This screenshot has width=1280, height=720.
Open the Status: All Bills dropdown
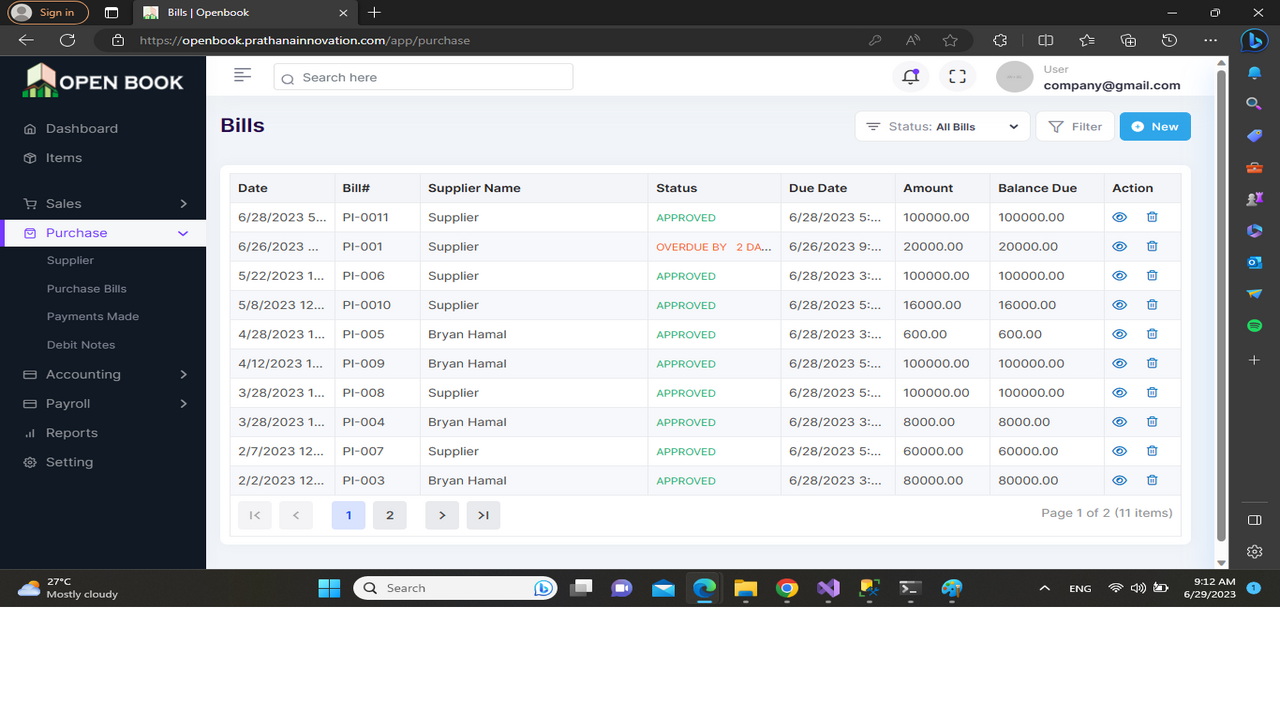point(941,126)
